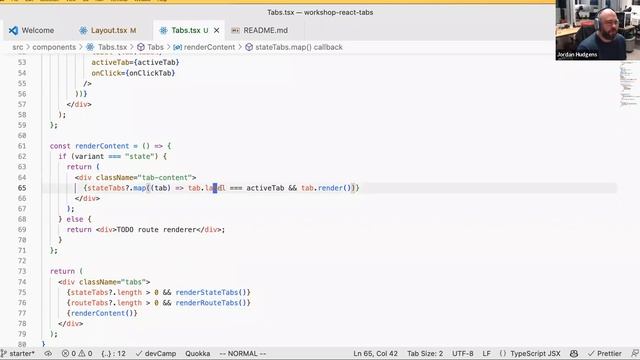Click line number 73 in the gutter

[22, 271]
